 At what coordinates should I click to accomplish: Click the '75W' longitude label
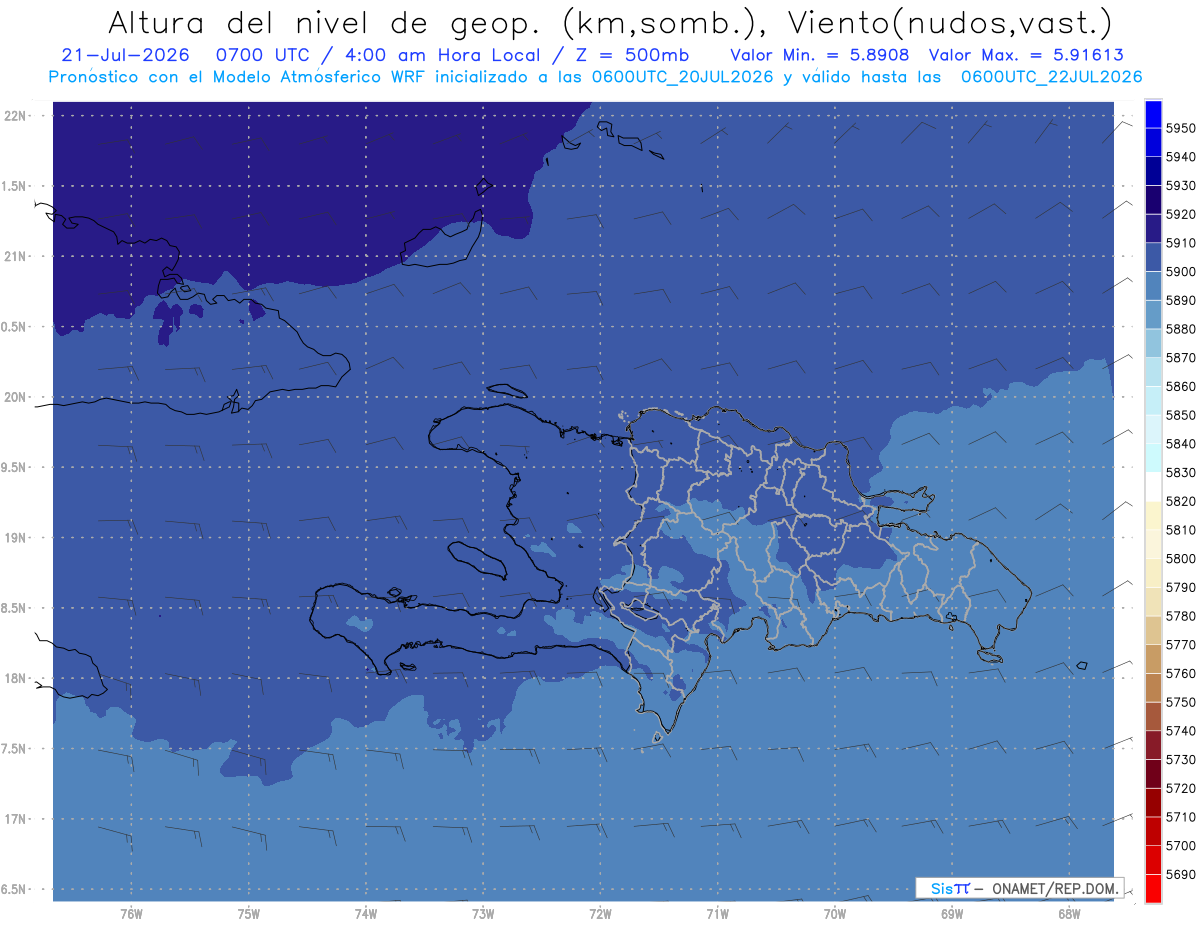[x=248, y=913]
